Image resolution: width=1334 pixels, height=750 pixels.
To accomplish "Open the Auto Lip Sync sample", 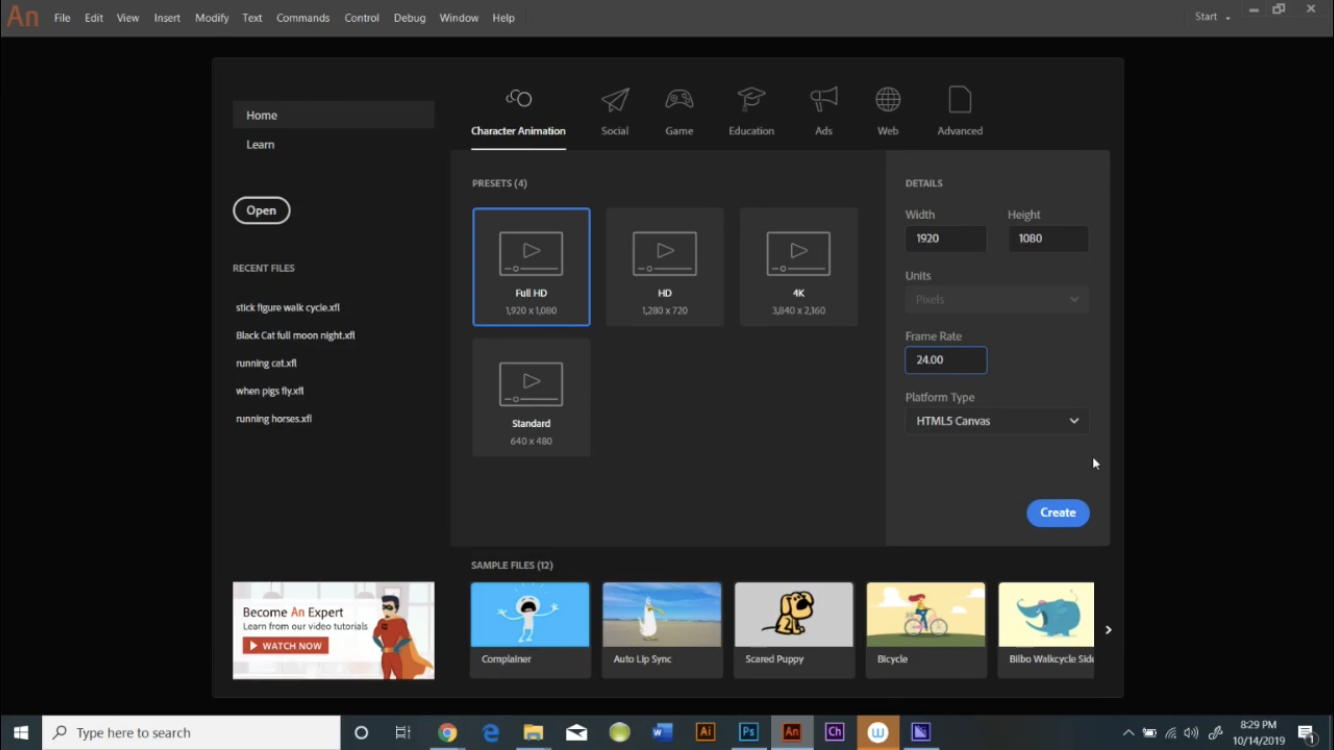I will click(662, 630).
